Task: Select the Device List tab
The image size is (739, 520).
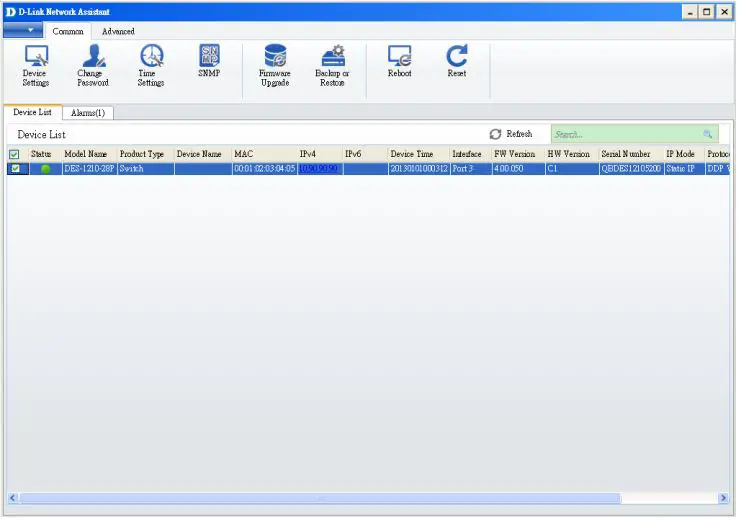Action: click(x=33, y=112)
